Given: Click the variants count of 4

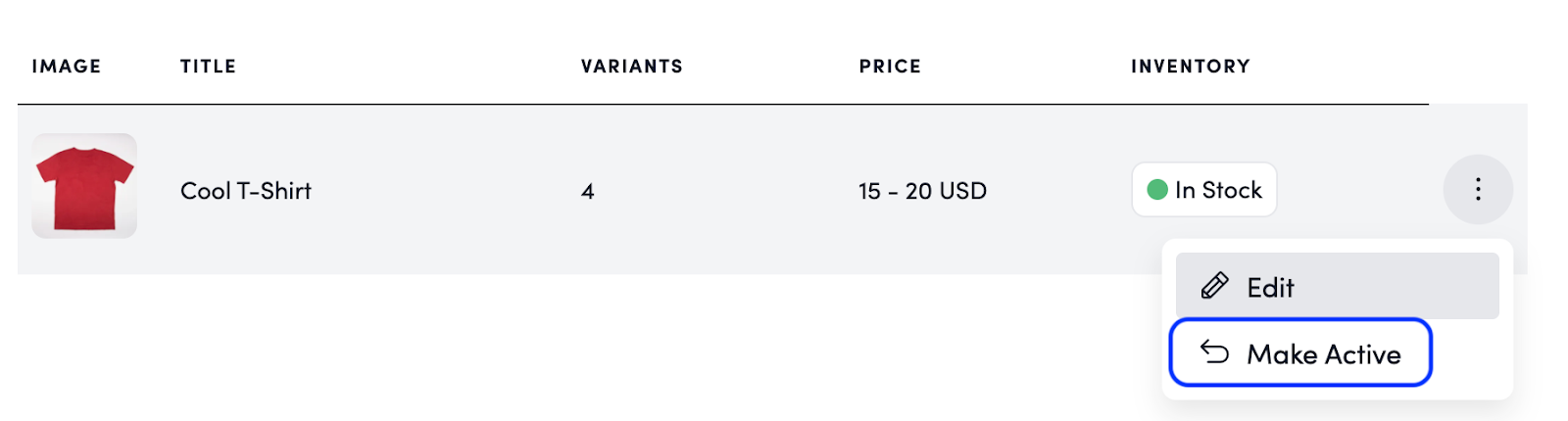Looking at the screenshot, I should [x=587, y=191].
